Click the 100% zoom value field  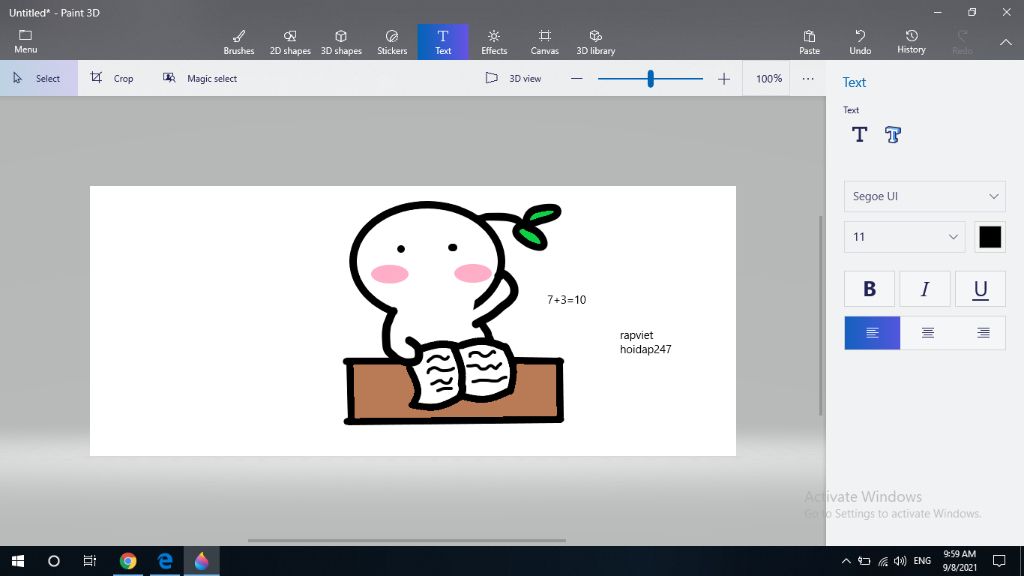769,78
